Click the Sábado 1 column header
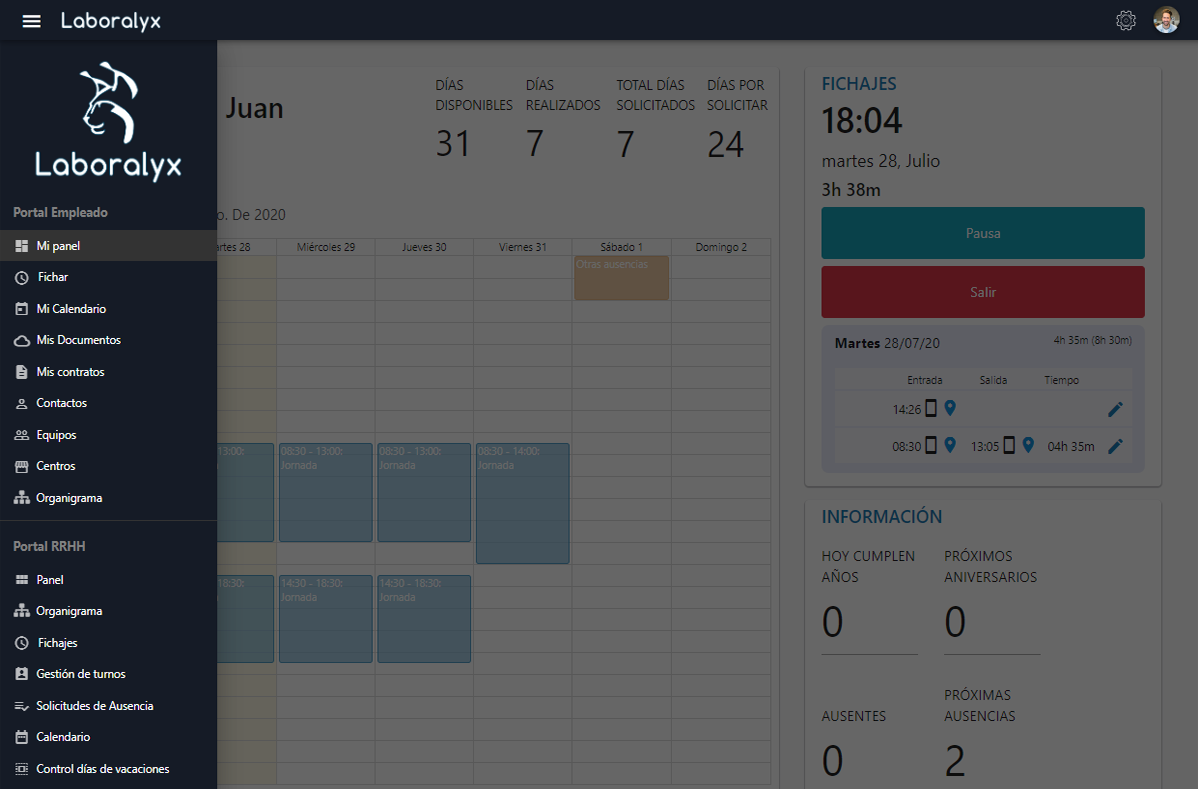This screenshot has height=789, width=1198. tap(621, 247)
